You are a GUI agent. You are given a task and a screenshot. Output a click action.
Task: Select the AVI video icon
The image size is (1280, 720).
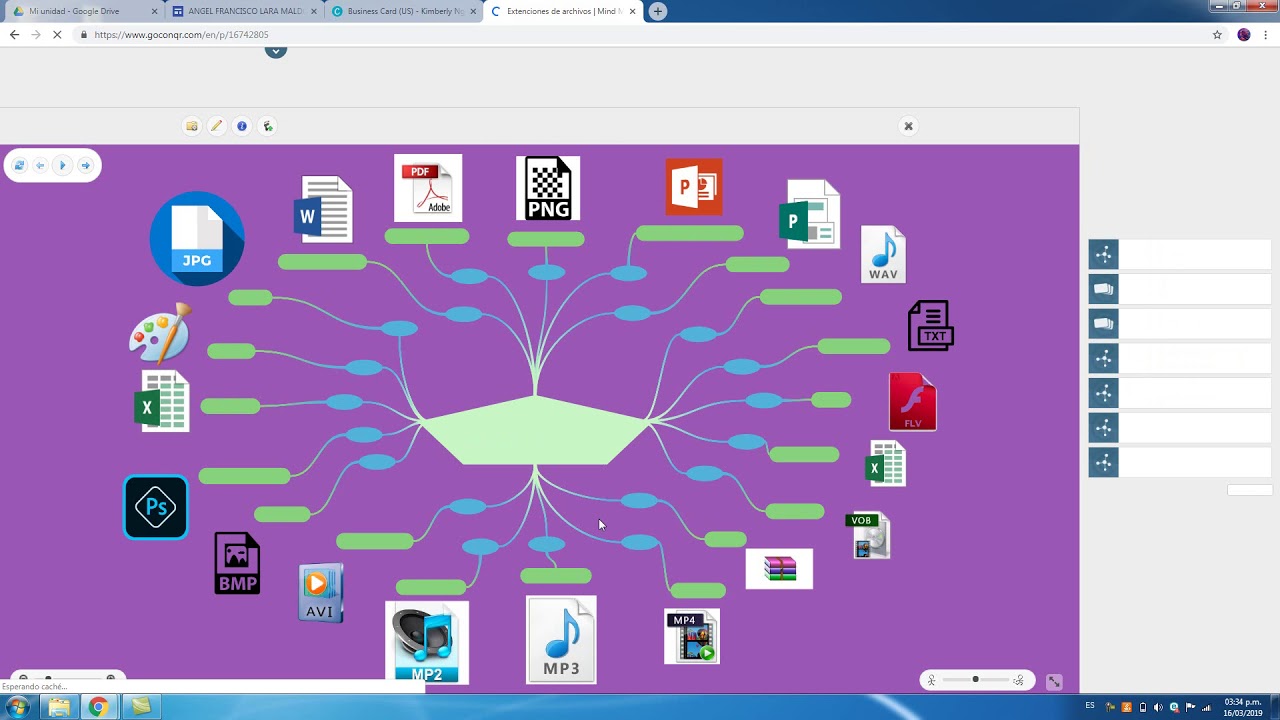tap(321, 593)
